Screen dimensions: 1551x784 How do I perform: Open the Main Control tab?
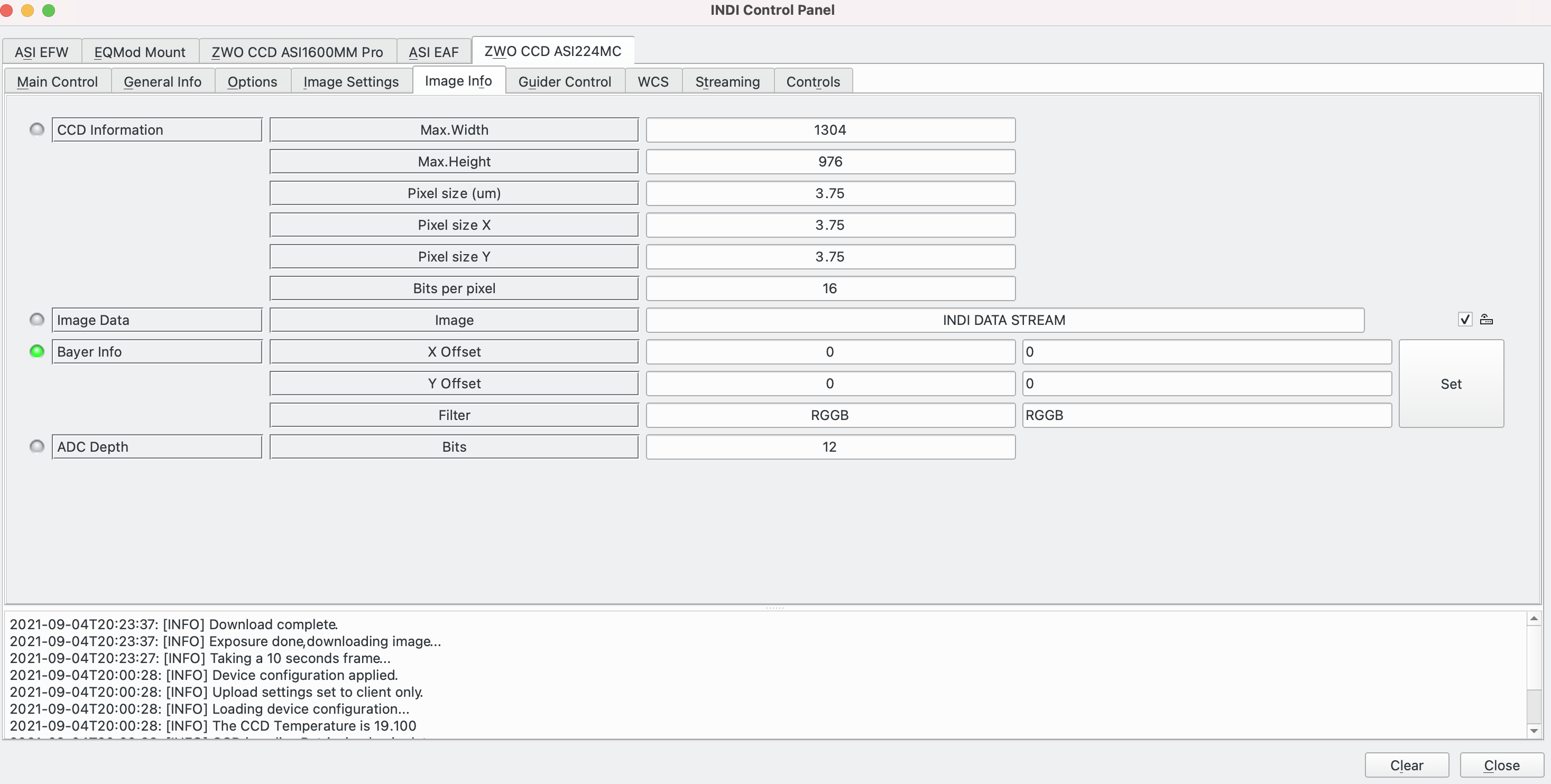[57, 81]
